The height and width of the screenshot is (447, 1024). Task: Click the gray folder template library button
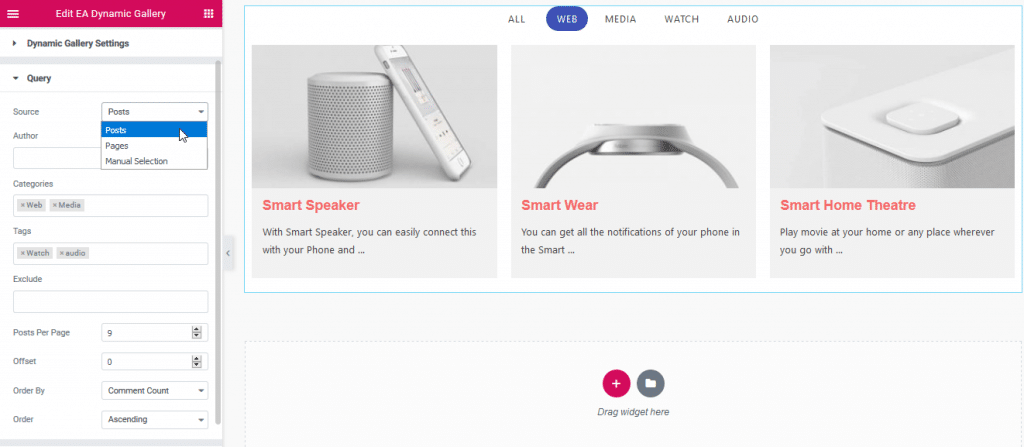(650, 383)
